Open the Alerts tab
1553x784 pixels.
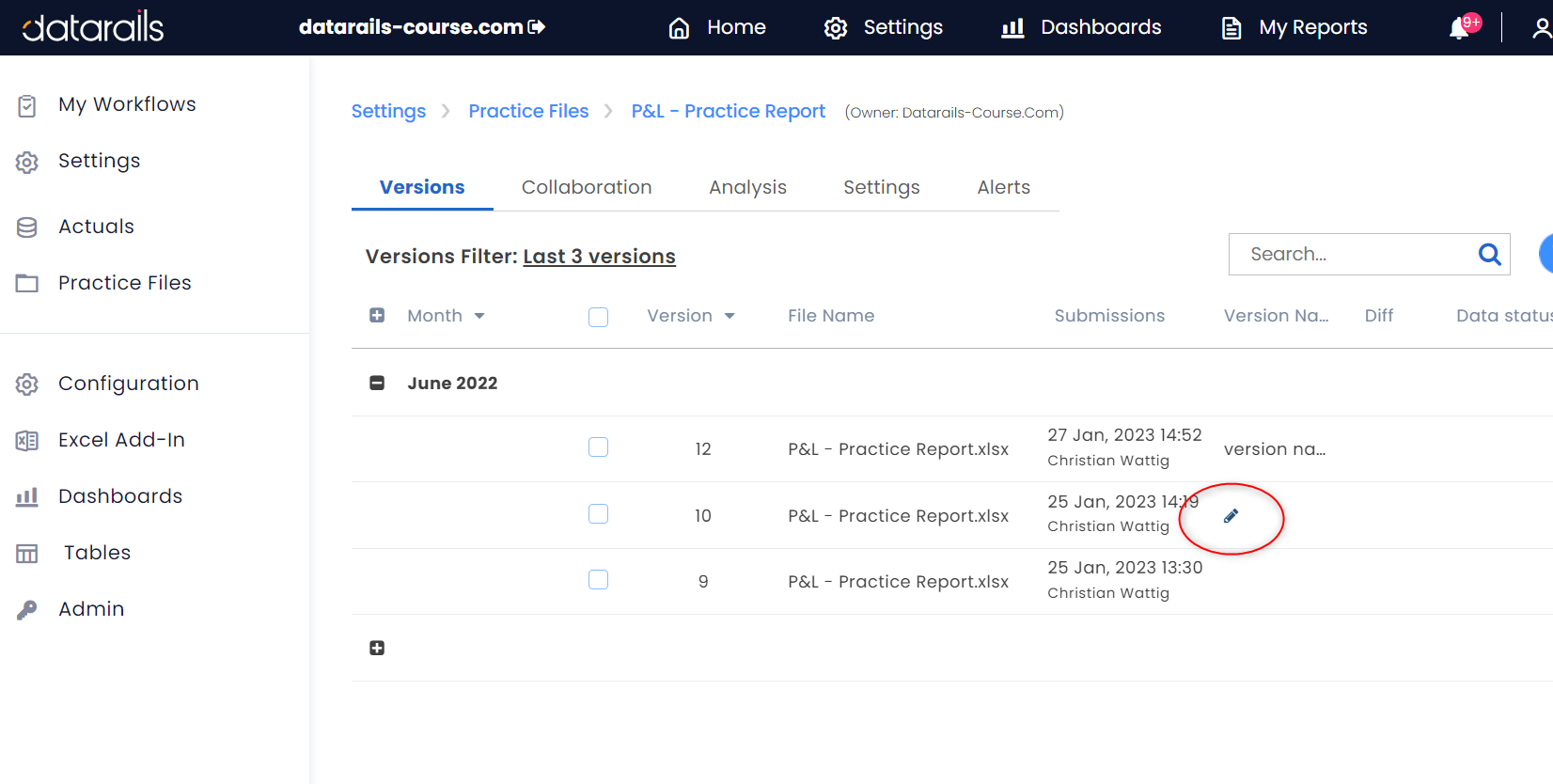point(1004,187)
